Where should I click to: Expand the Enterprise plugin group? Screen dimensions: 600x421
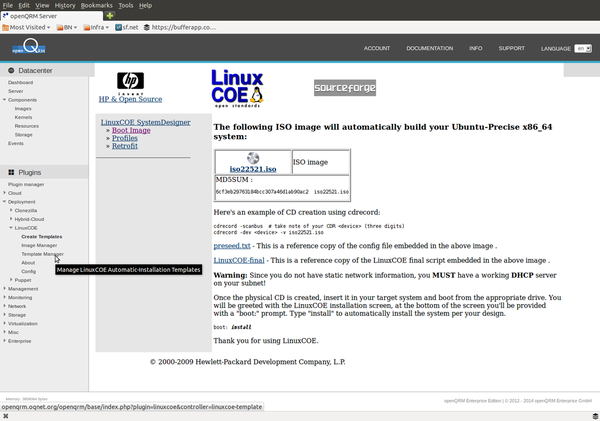pyautogui.click(x=5, y=341)
